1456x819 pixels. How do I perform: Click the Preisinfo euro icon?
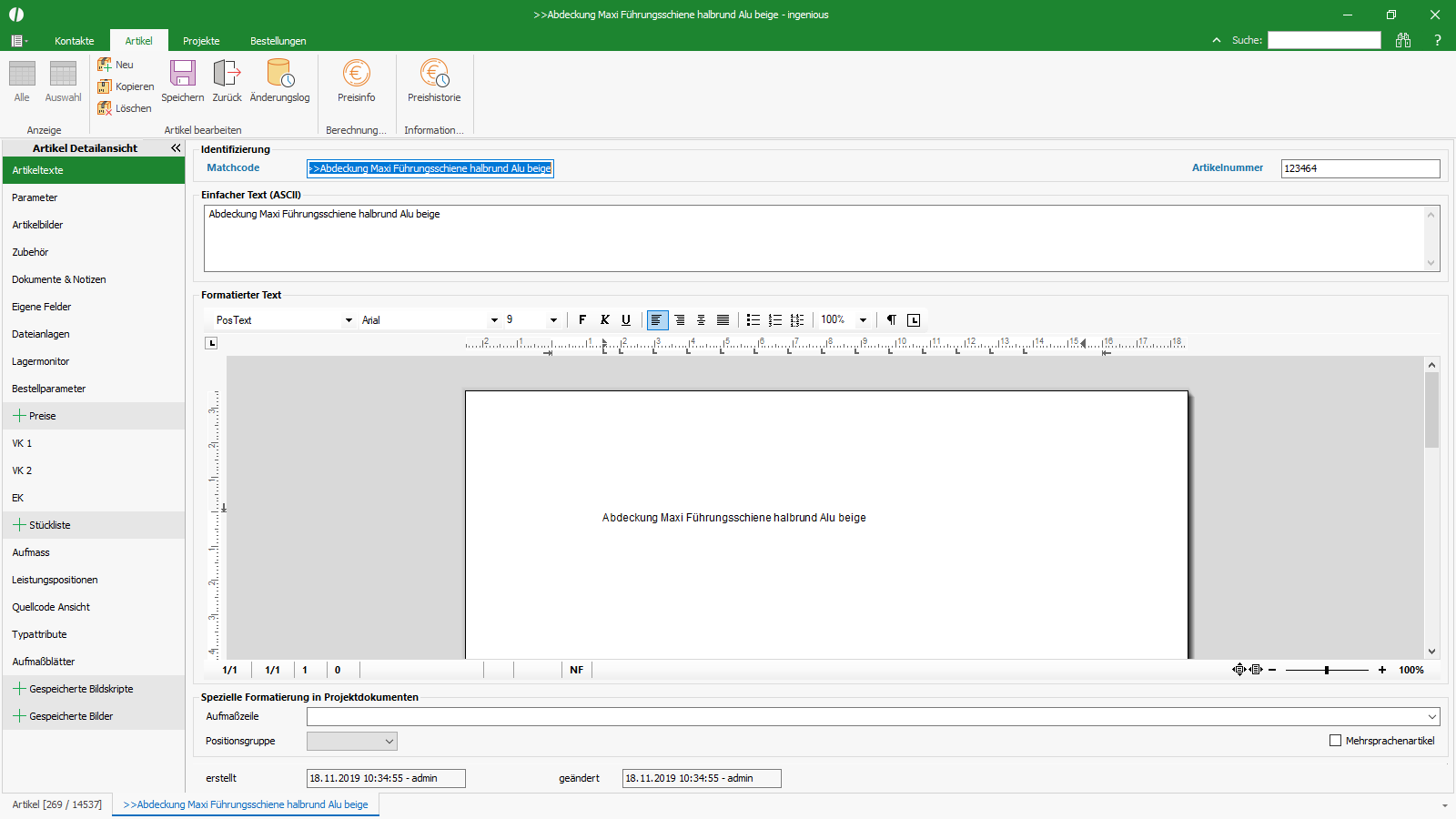coord(356,73)
